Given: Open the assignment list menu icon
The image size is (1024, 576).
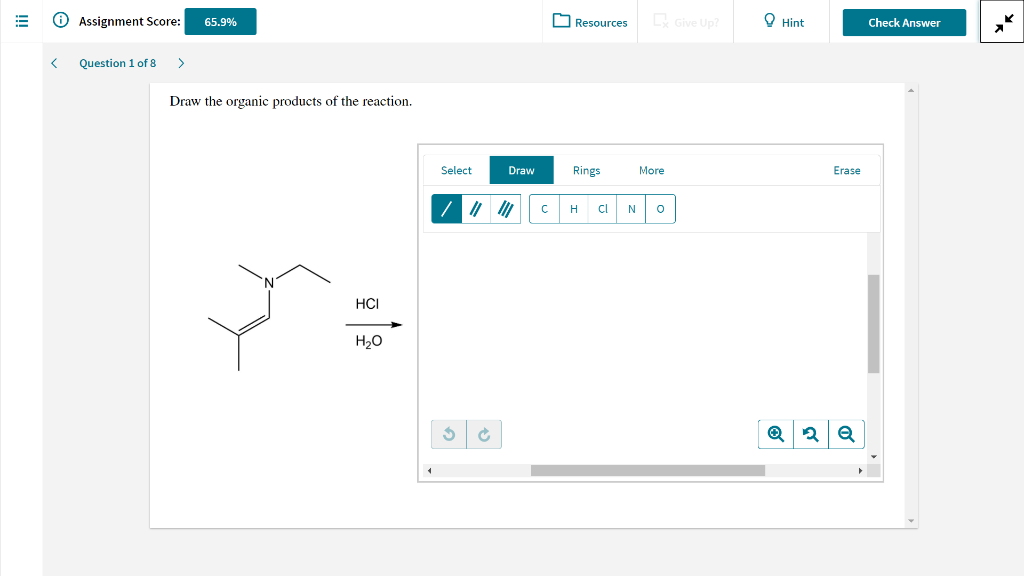Looking at the screenshot, I should [x=21, y=21].
